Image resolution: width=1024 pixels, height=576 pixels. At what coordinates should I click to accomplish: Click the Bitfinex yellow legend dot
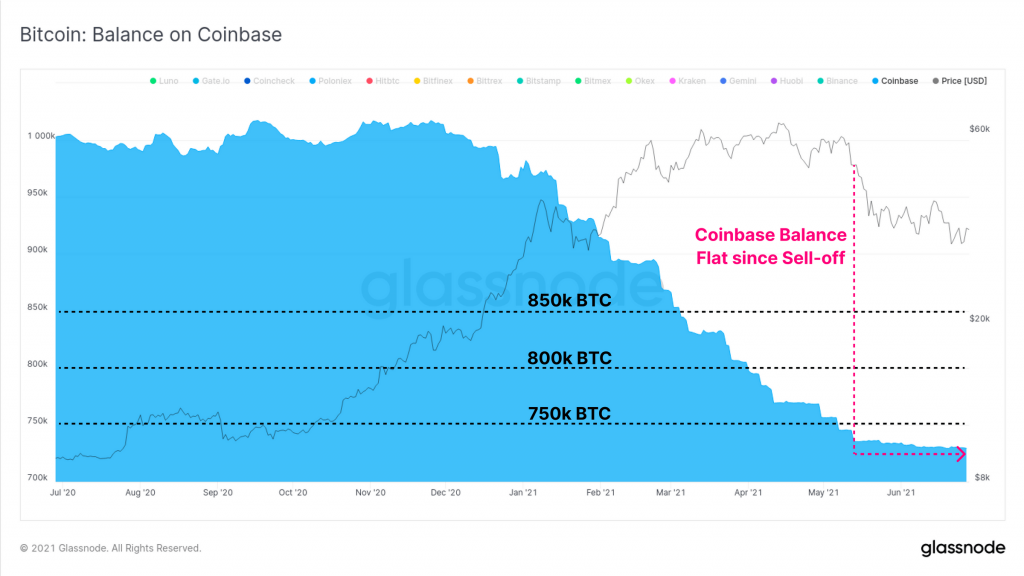point(416,81)
